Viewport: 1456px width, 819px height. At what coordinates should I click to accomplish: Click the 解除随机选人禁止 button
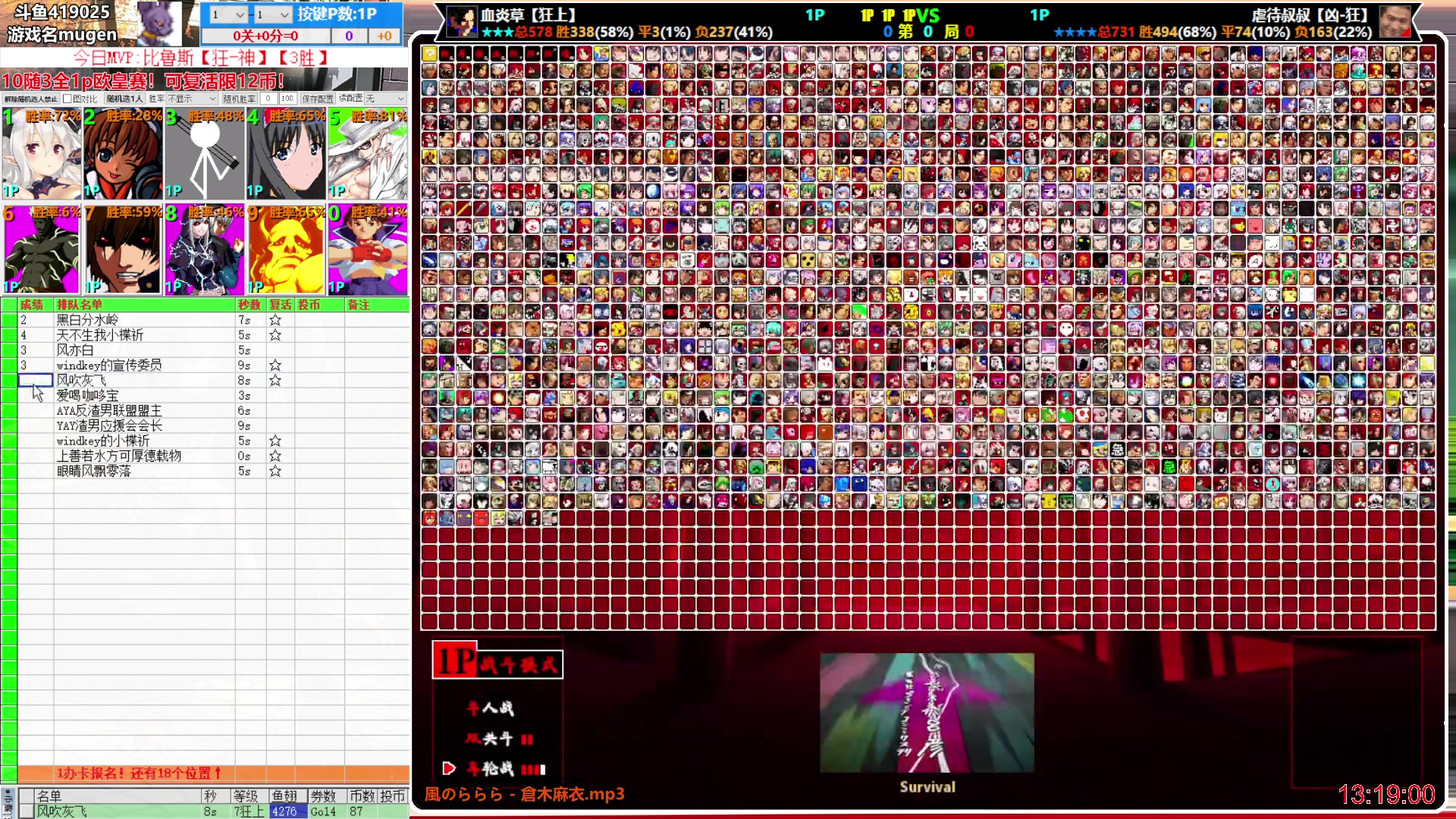(x=30, y=99)
